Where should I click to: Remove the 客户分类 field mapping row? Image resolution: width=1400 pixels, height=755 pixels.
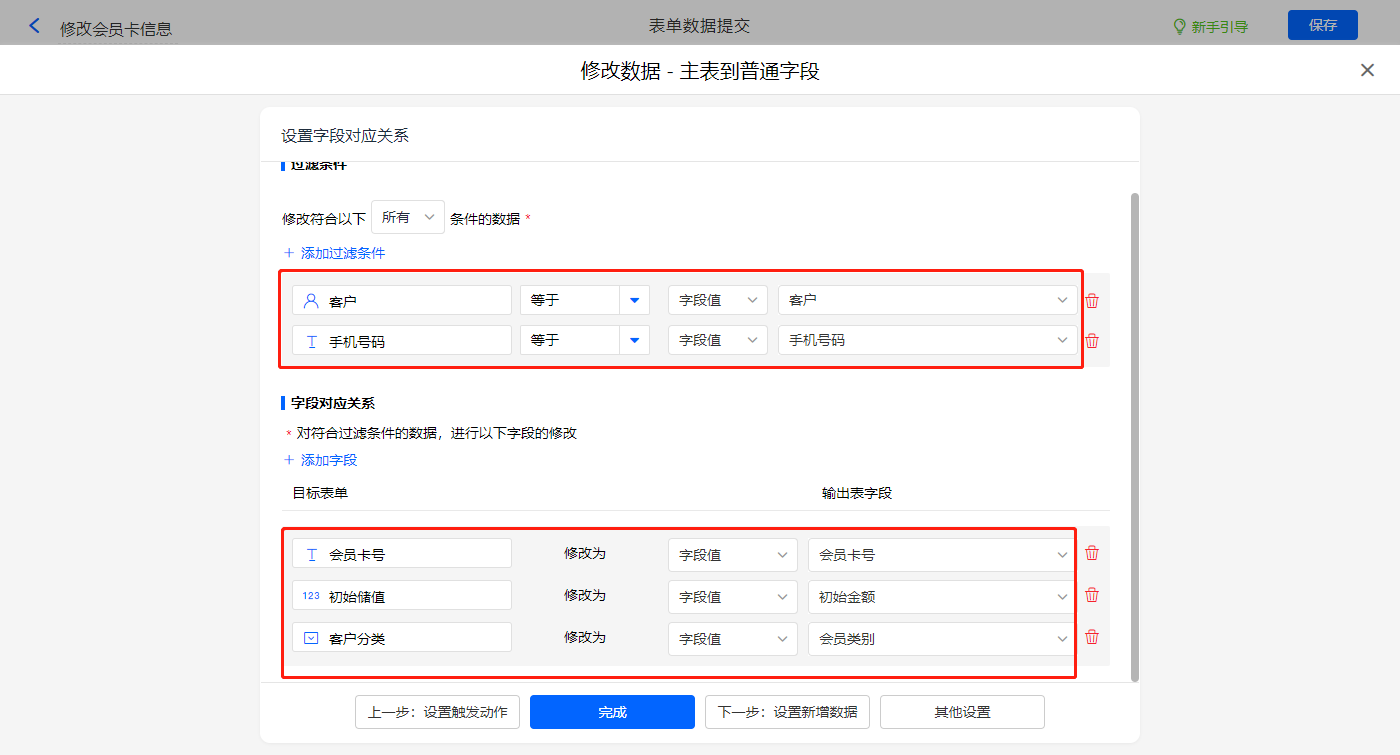[1092, 637]
